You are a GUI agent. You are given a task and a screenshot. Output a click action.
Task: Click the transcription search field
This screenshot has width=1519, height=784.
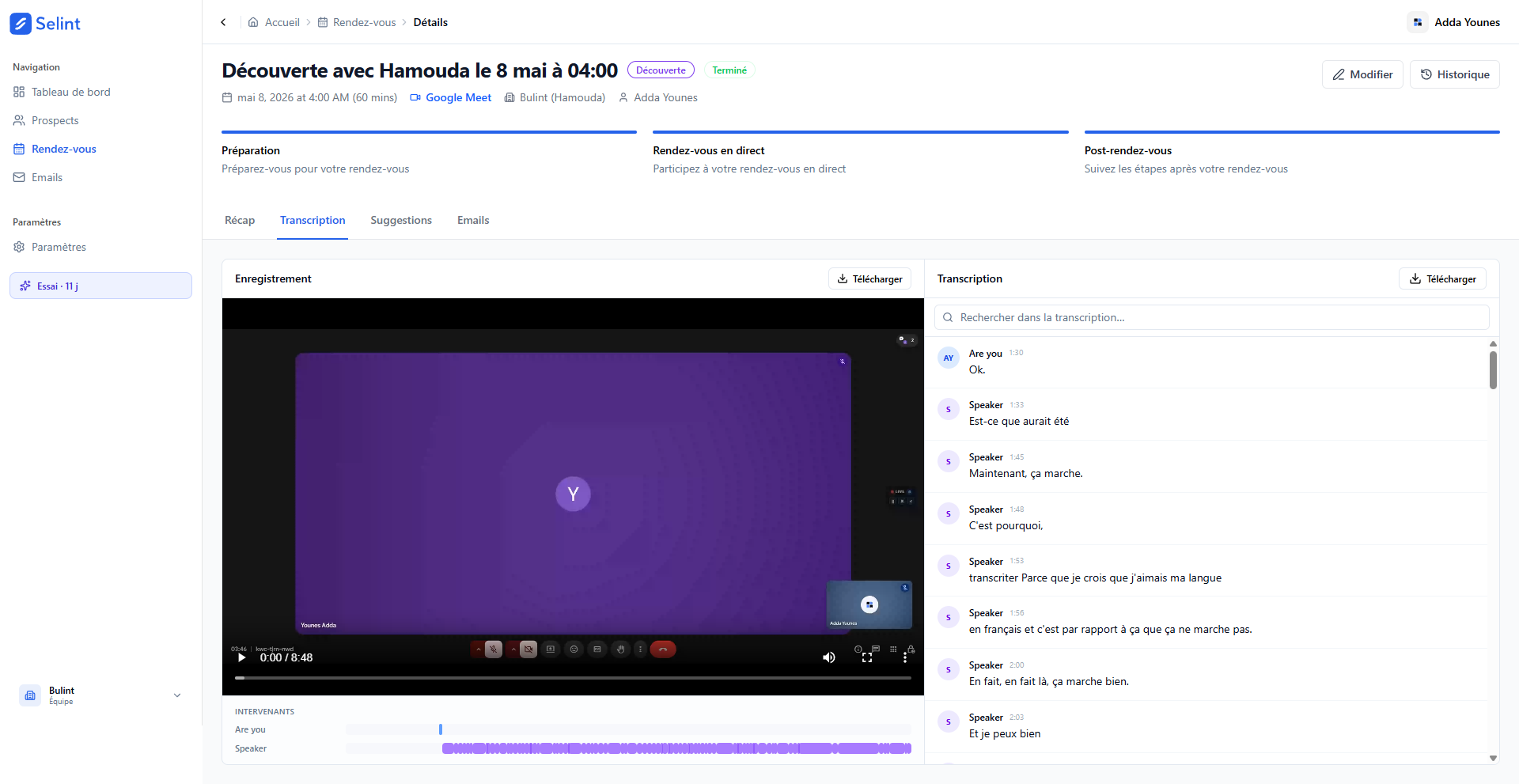pos(1211,317)
